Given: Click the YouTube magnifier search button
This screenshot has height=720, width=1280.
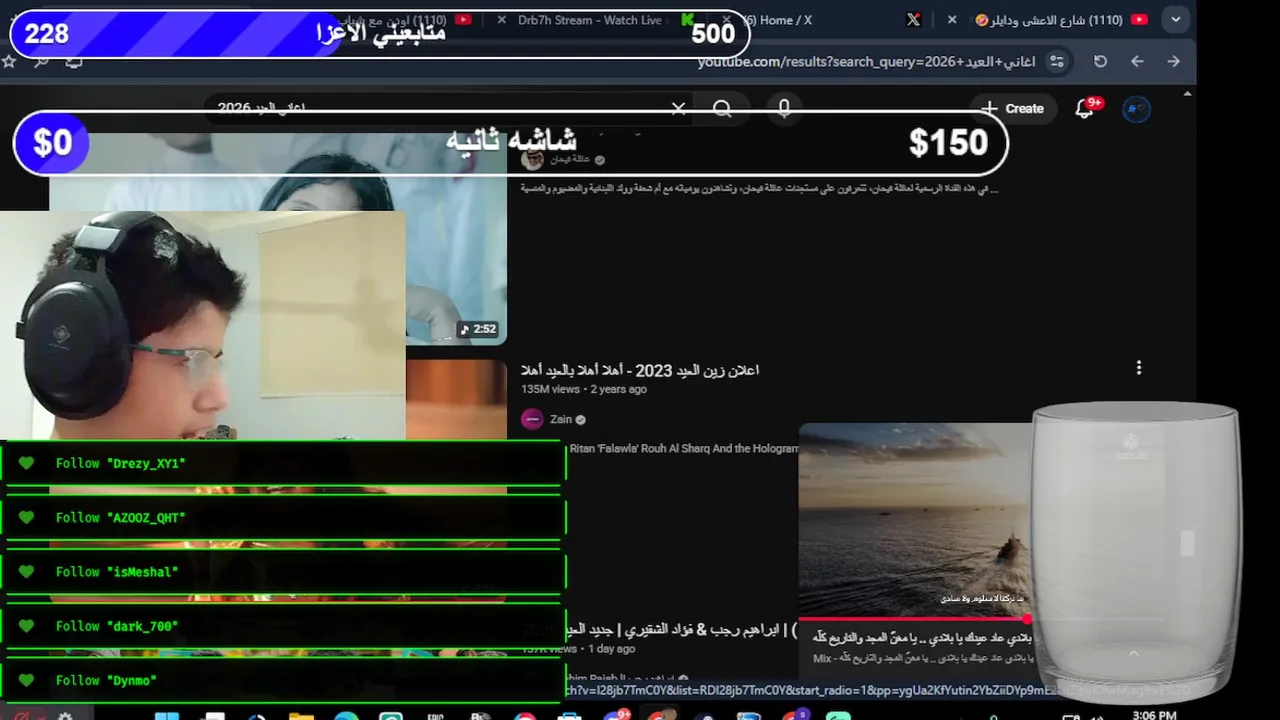Looking at the screenshot, I should (x=722, y=108).
